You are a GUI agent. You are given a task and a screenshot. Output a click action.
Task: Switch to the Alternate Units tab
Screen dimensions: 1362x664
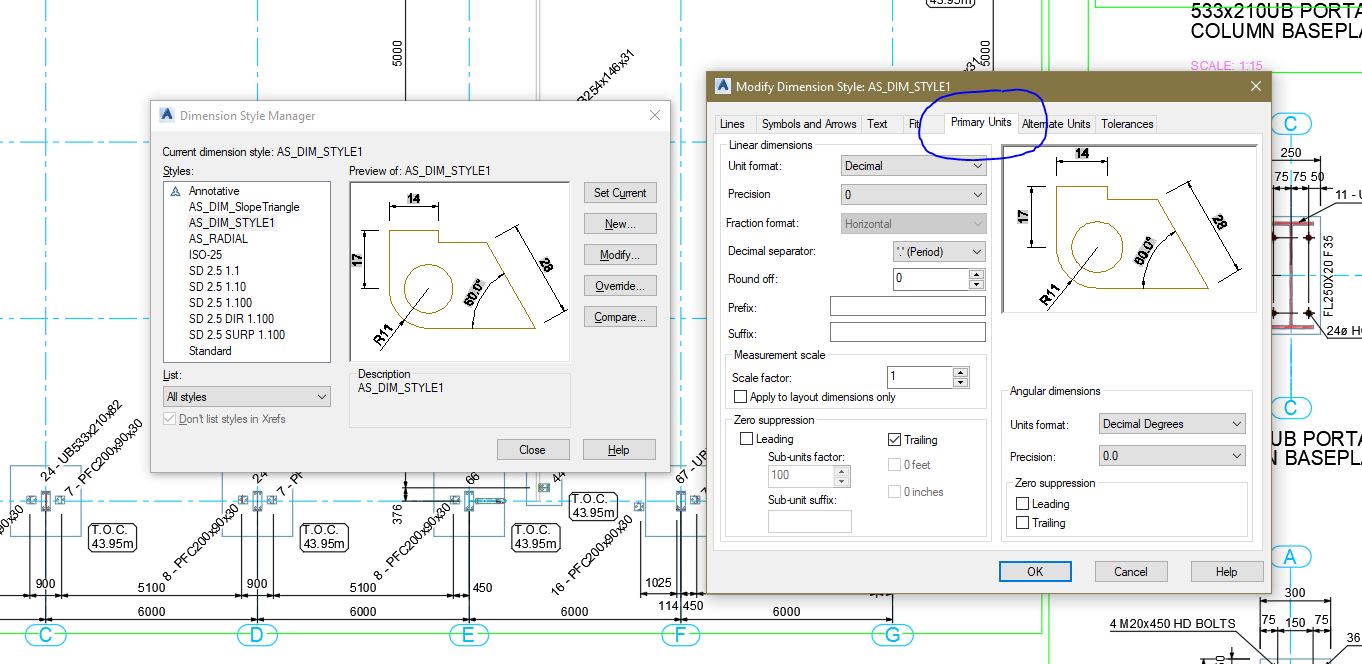tap(1056, 124)
